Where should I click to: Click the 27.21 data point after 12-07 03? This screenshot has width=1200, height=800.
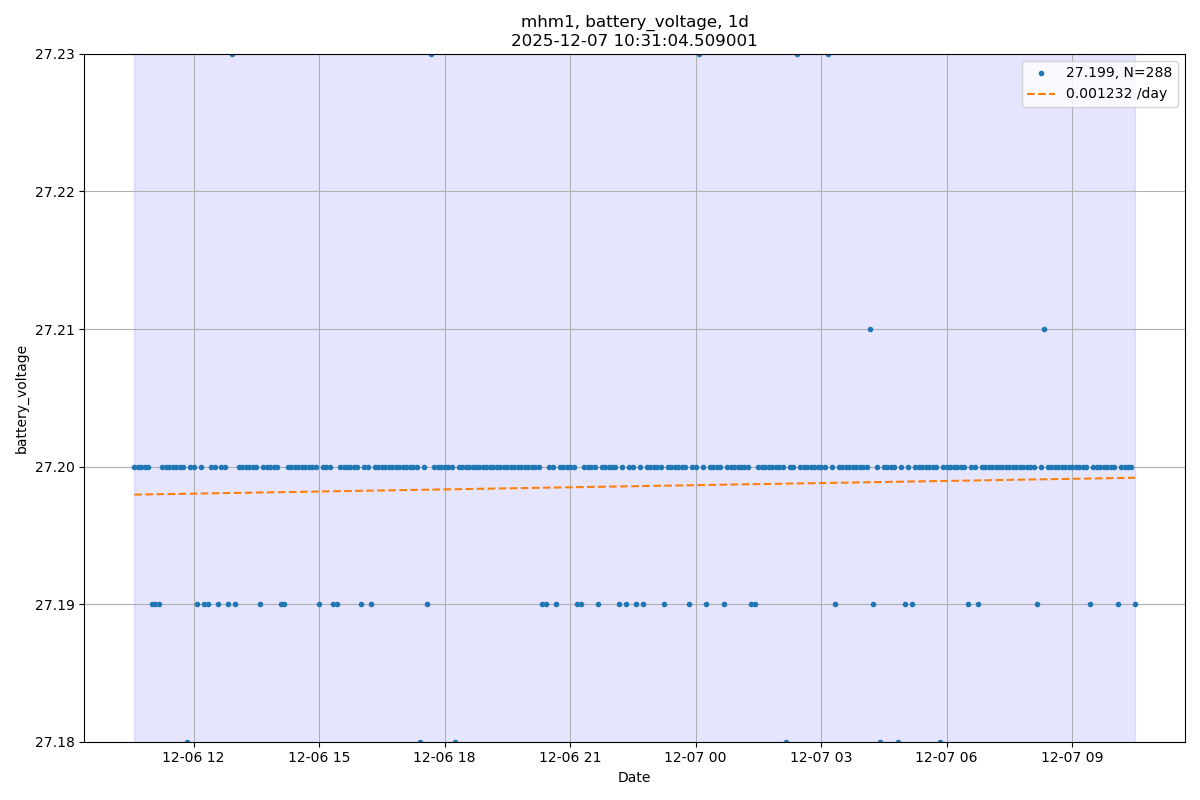pyautogui.click(x=870, y=329)
